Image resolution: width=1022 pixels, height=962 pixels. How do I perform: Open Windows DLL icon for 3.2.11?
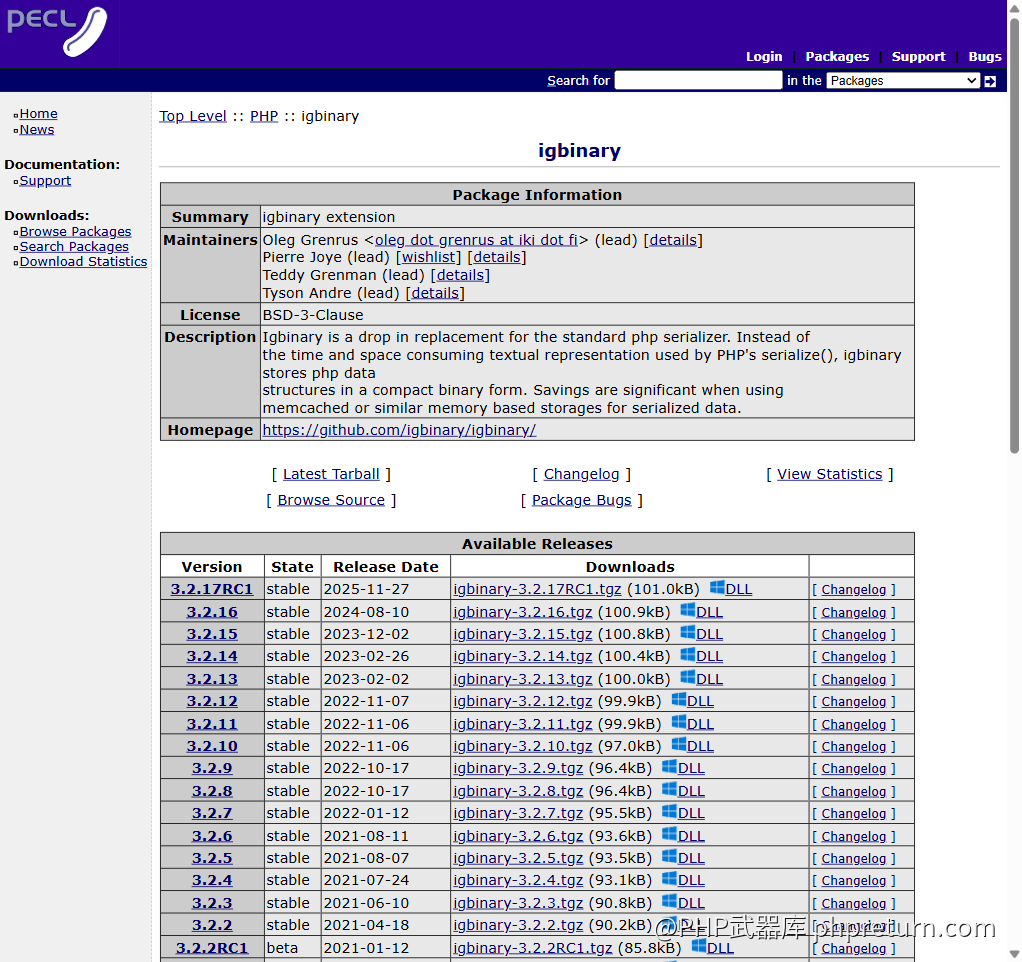coord(679,722)
